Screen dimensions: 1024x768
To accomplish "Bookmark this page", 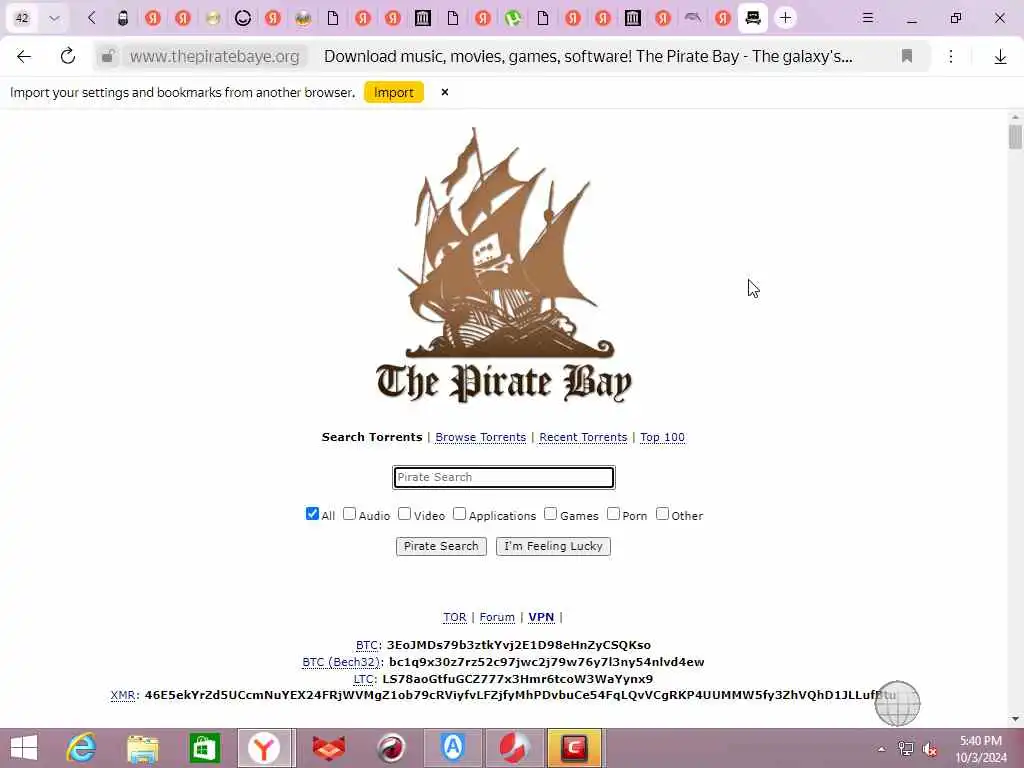I will point(906,57).
